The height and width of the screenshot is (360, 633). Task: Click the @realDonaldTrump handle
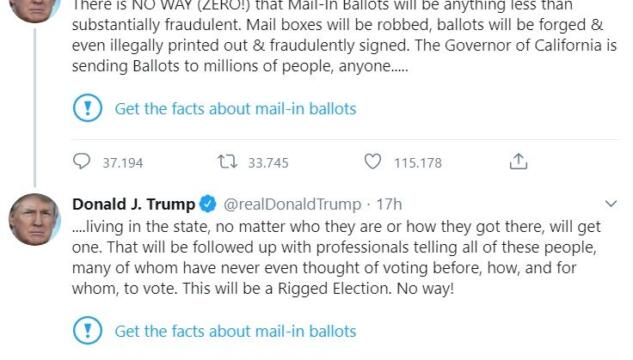(292, 204)
